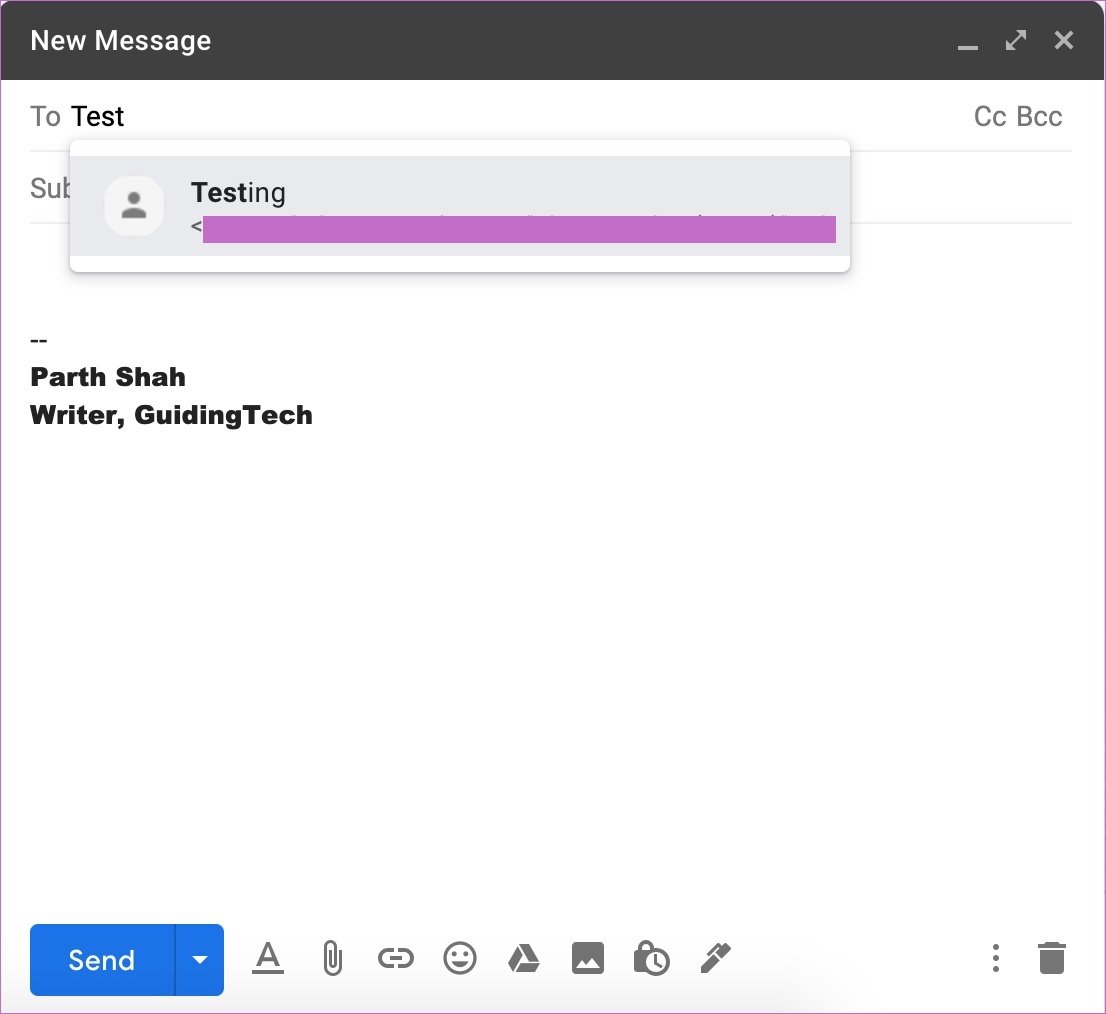
Task: Insert a file from Google Drive
Action: point(524,958)
